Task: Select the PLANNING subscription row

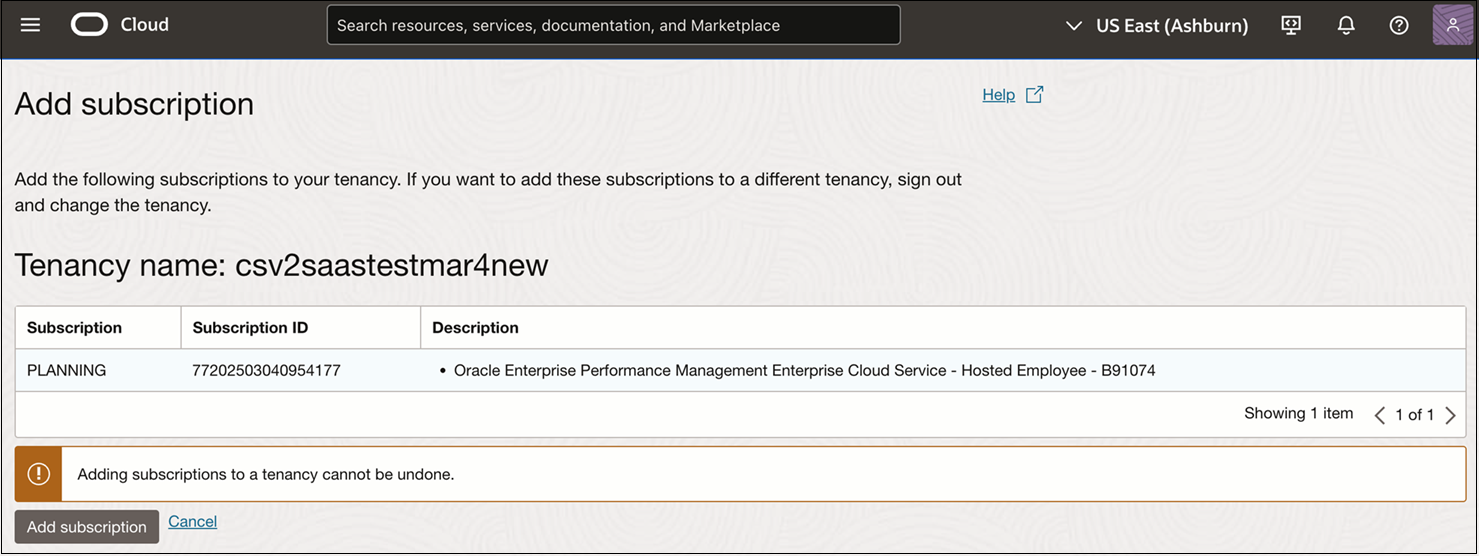Action: pyautogui.click(x=66, y=370)
